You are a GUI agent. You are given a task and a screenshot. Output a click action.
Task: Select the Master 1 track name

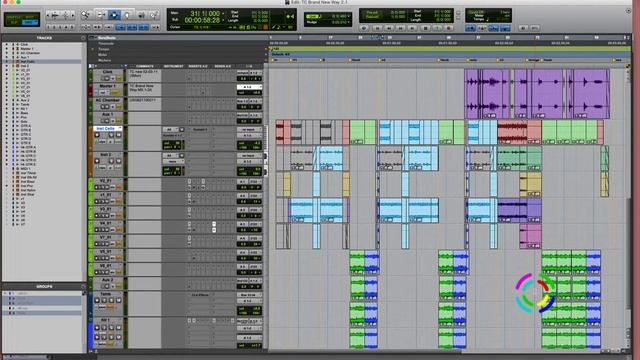[108, 86]
